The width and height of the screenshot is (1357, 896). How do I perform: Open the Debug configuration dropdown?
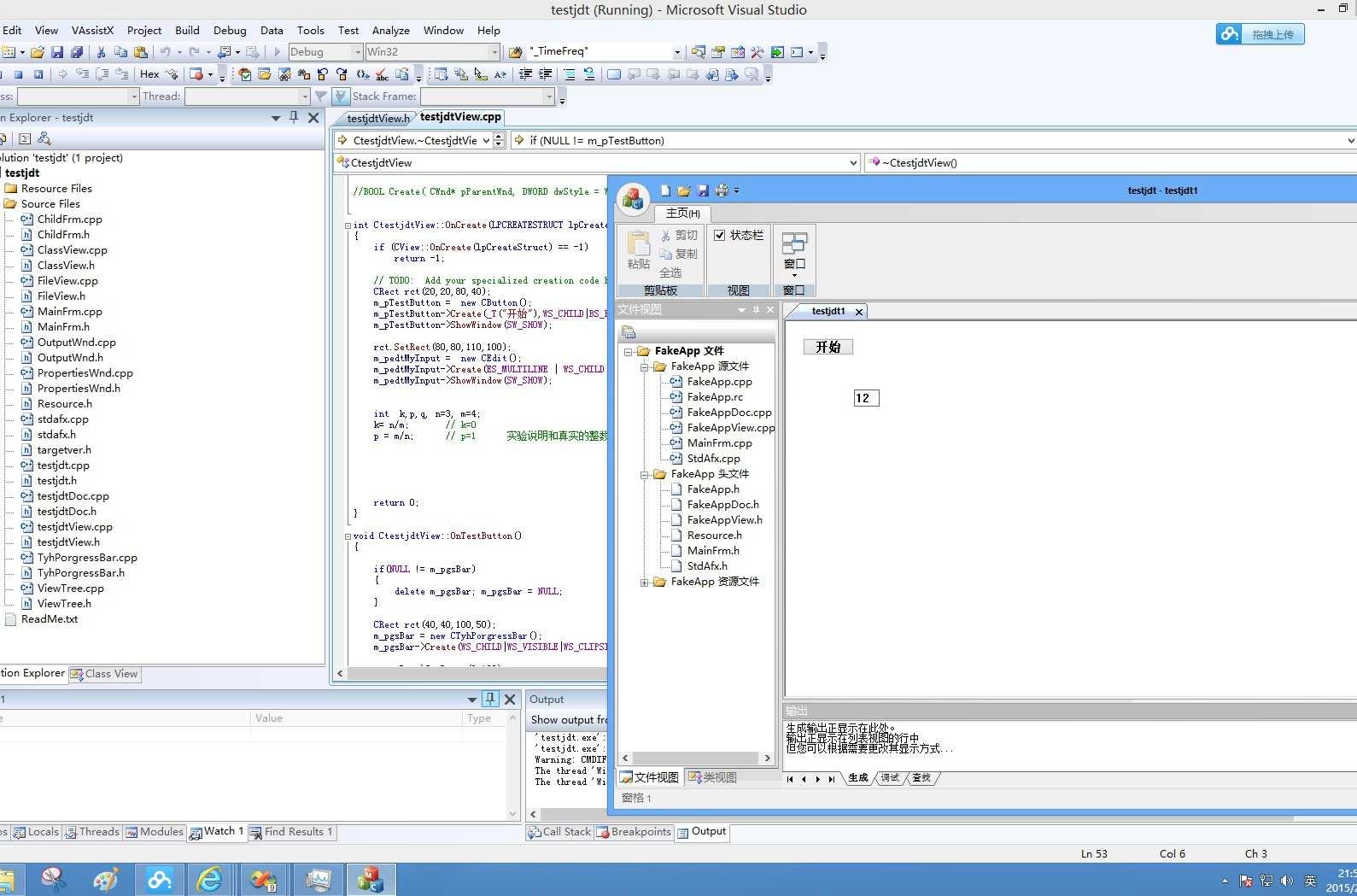tap(358, 52)
